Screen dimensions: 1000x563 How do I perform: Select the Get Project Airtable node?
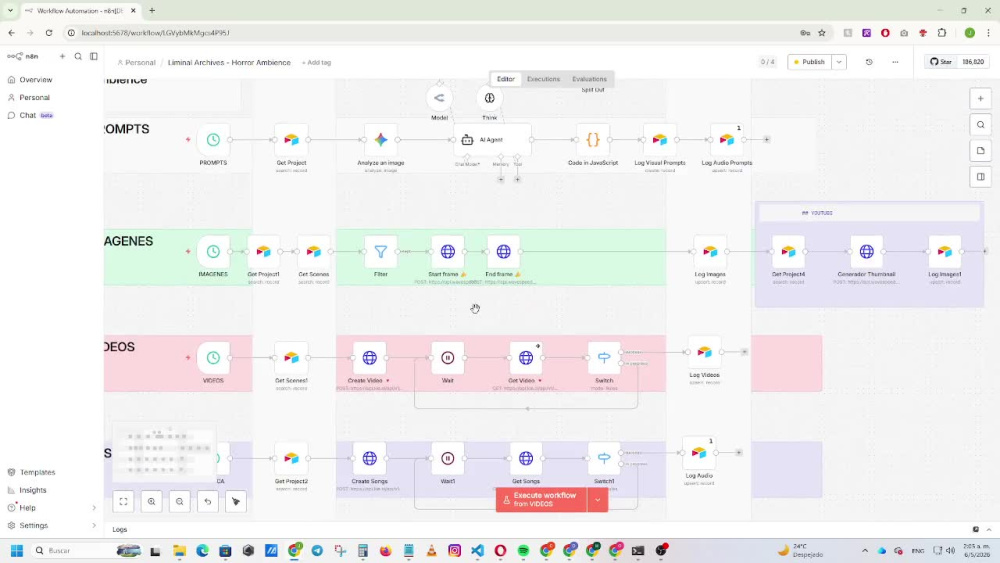(x=291, y=140)
